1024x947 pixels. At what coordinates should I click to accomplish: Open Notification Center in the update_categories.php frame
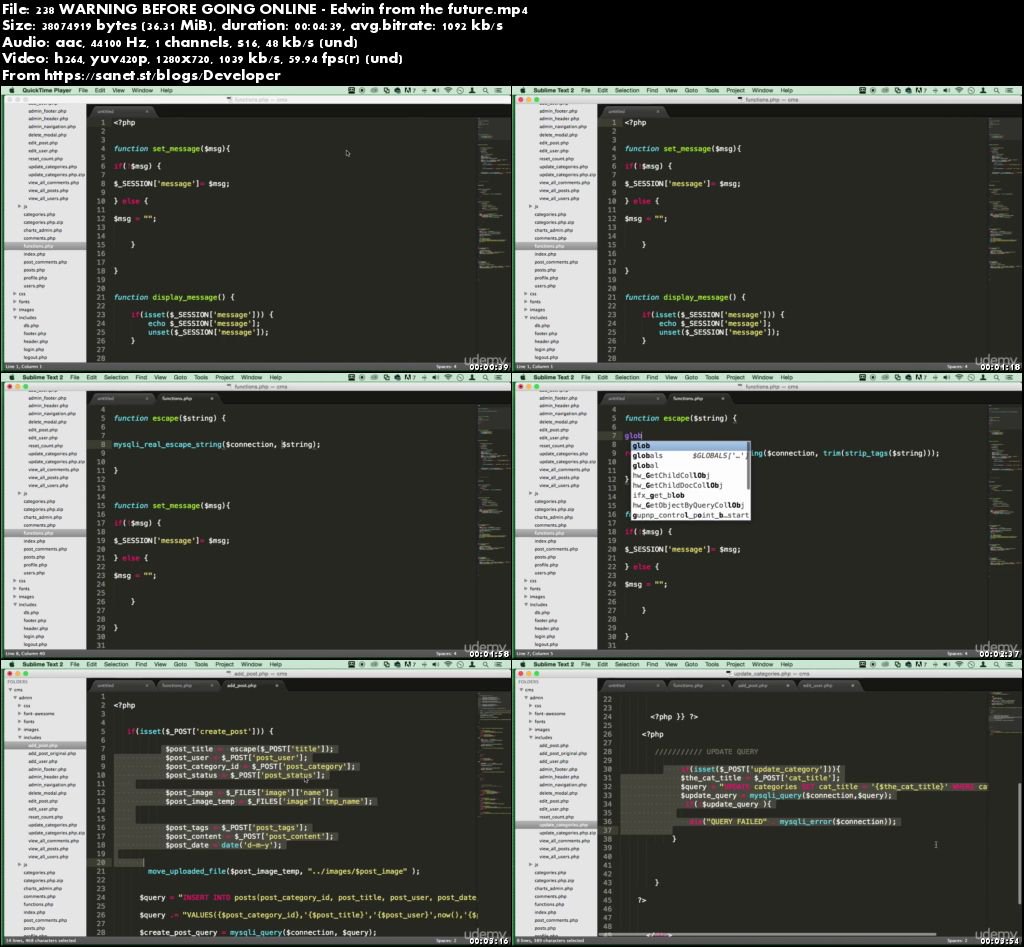click(1010, 664)
